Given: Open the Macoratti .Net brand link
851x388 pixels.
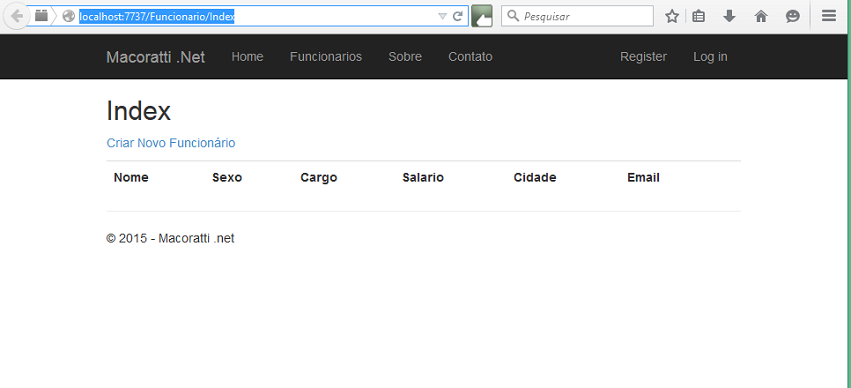Looking at the screenshot, I should coord(155,57).
